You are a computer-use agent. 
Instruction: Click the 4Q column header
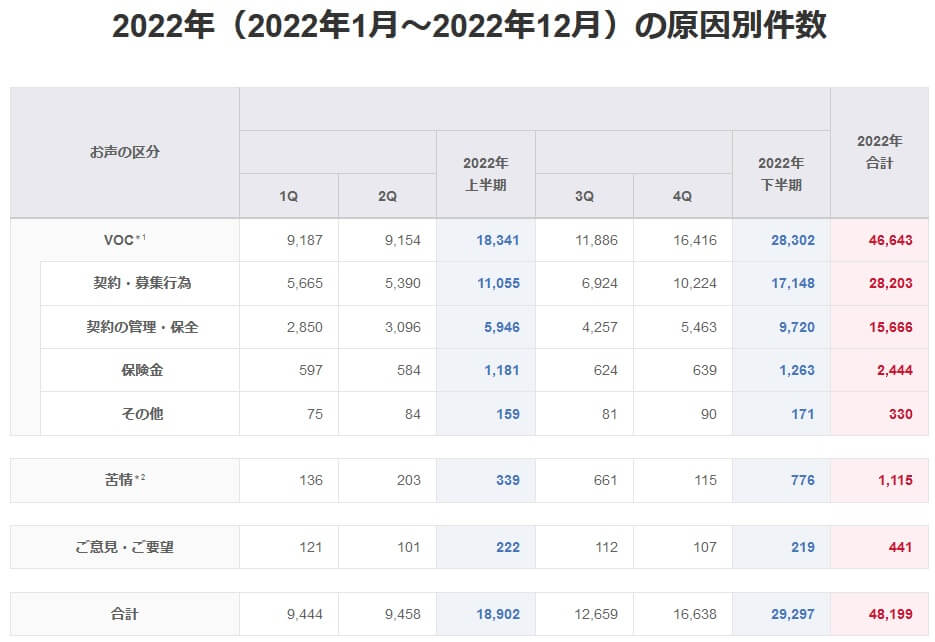(x=683, y=196)
